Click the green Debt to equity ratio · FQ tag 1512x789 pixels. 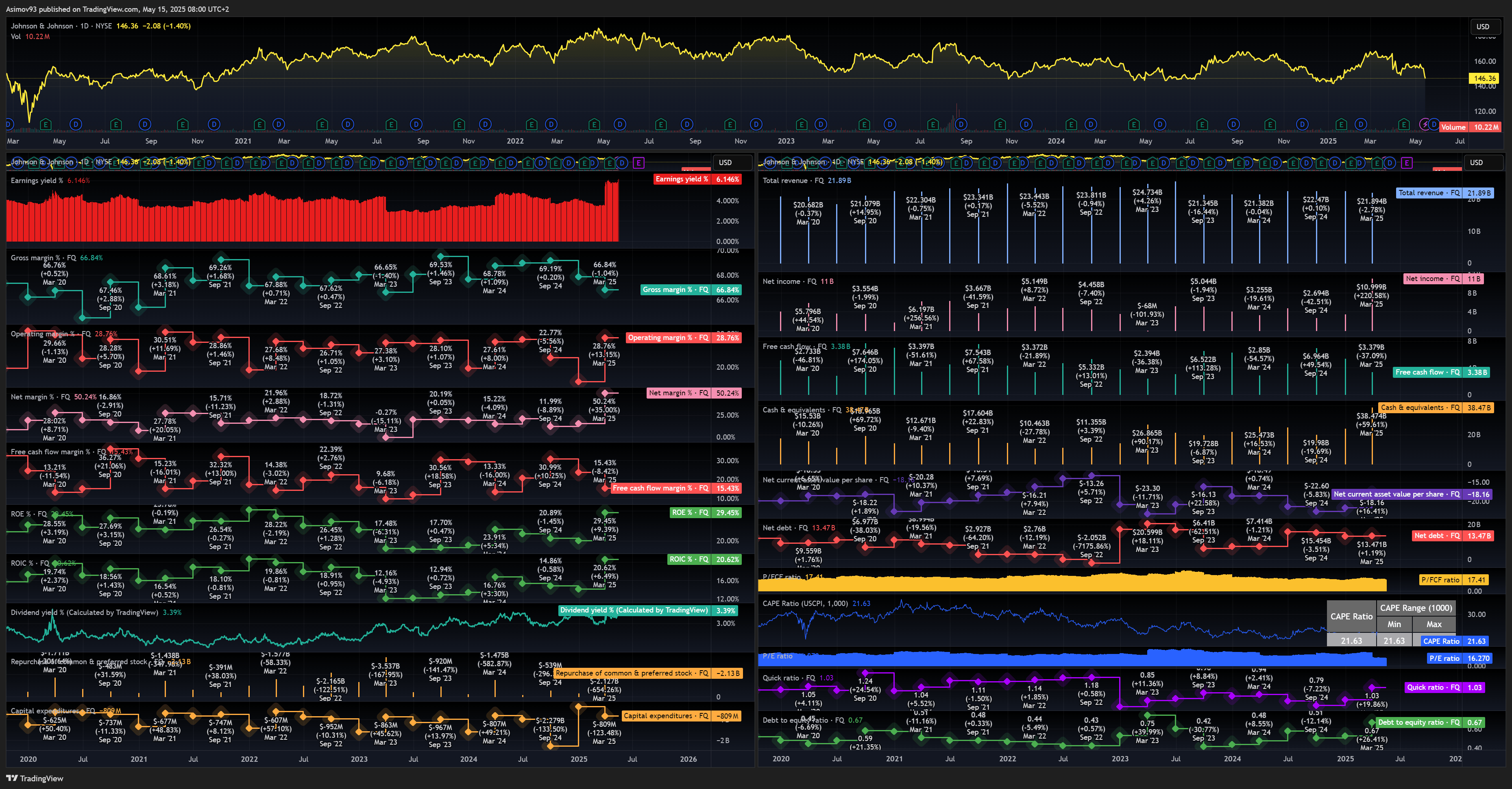pos(1430,723)
